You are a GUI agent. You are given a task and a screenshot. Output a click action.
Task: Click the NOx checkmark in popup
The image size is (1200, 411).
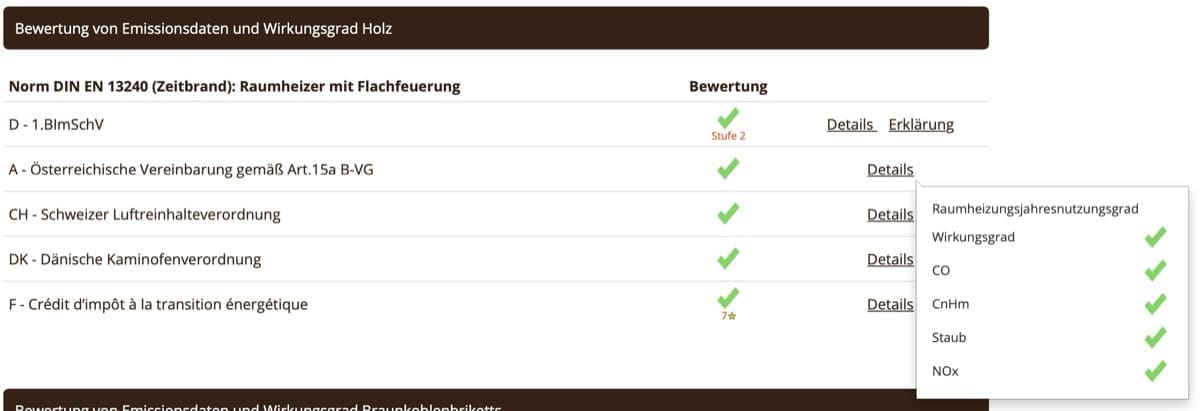tap(1155, 371)
